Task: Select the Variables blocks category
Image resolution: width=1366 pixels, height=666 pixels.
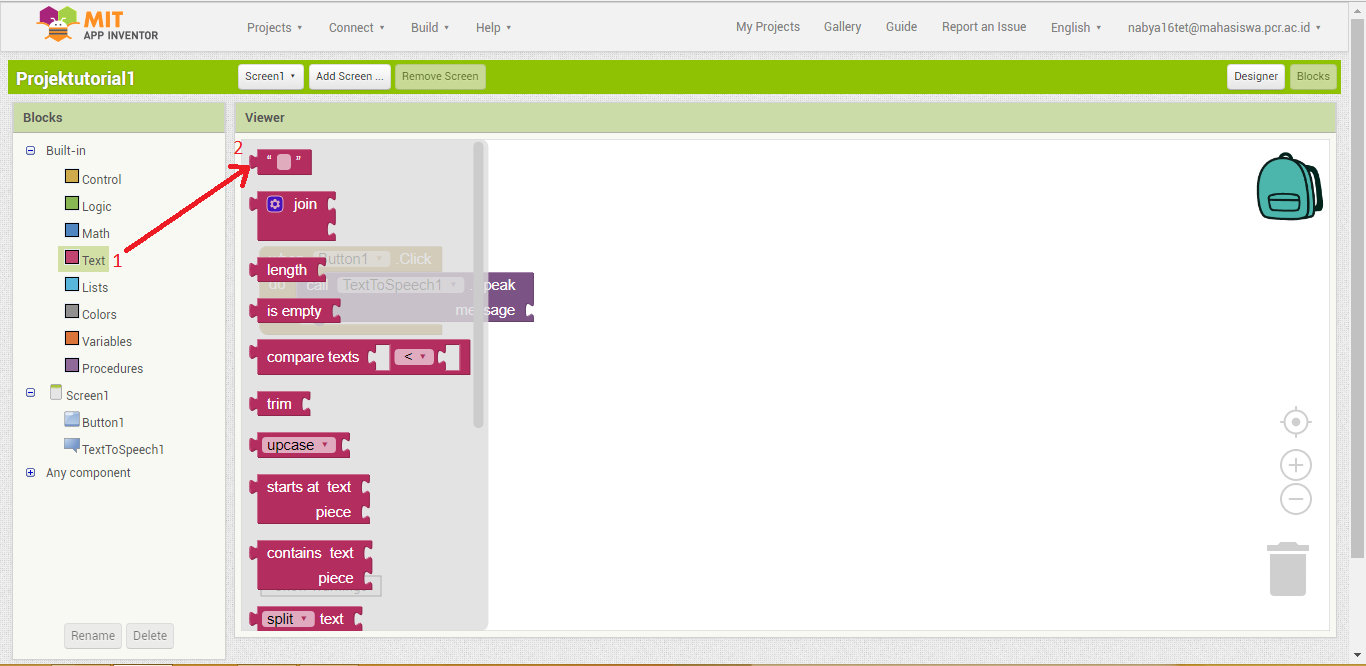Action: pyautogui.click(x=98, y=341)
